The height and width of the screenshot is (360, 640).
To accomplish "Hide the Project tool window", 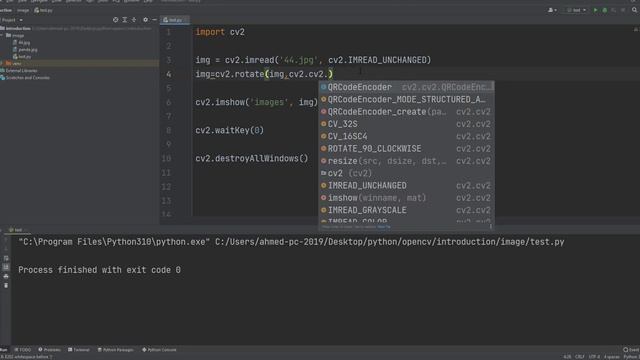I will (154, 20).
